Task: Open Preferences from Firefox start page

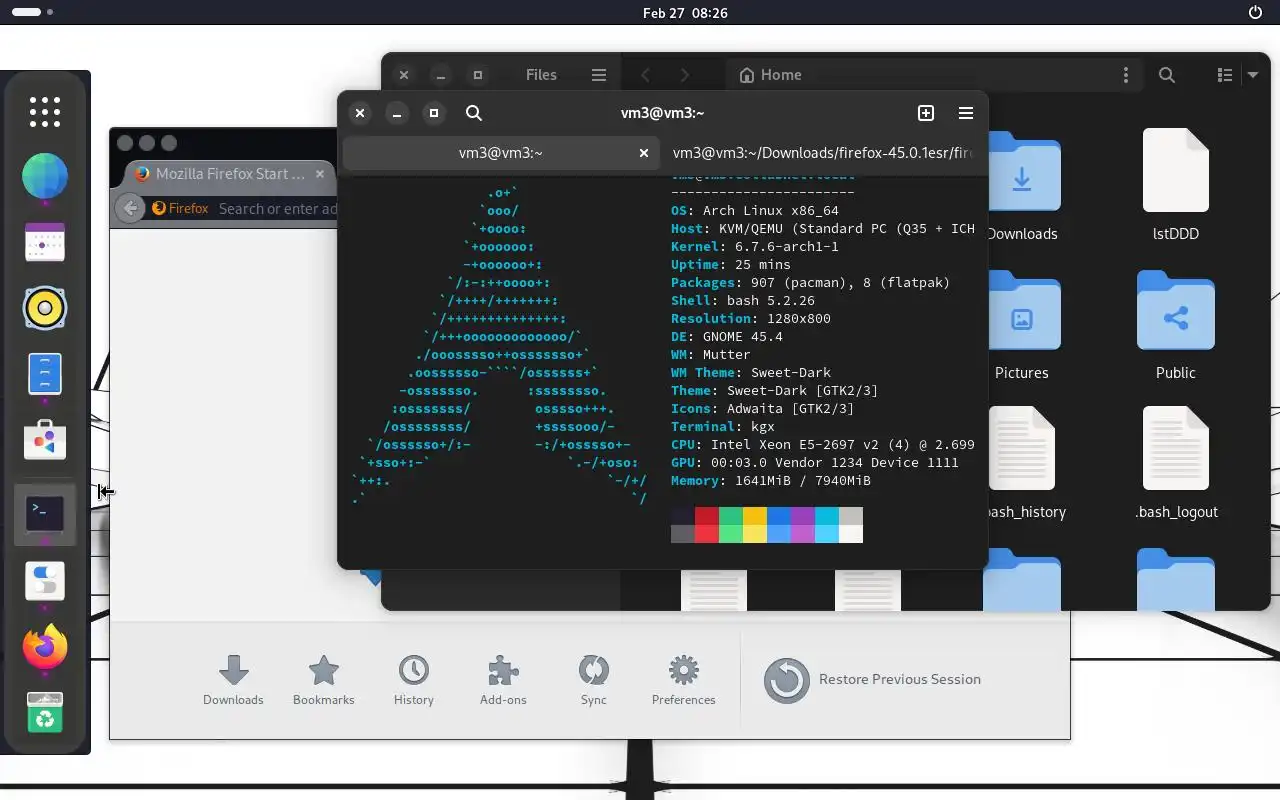Action: coord(684,680)
